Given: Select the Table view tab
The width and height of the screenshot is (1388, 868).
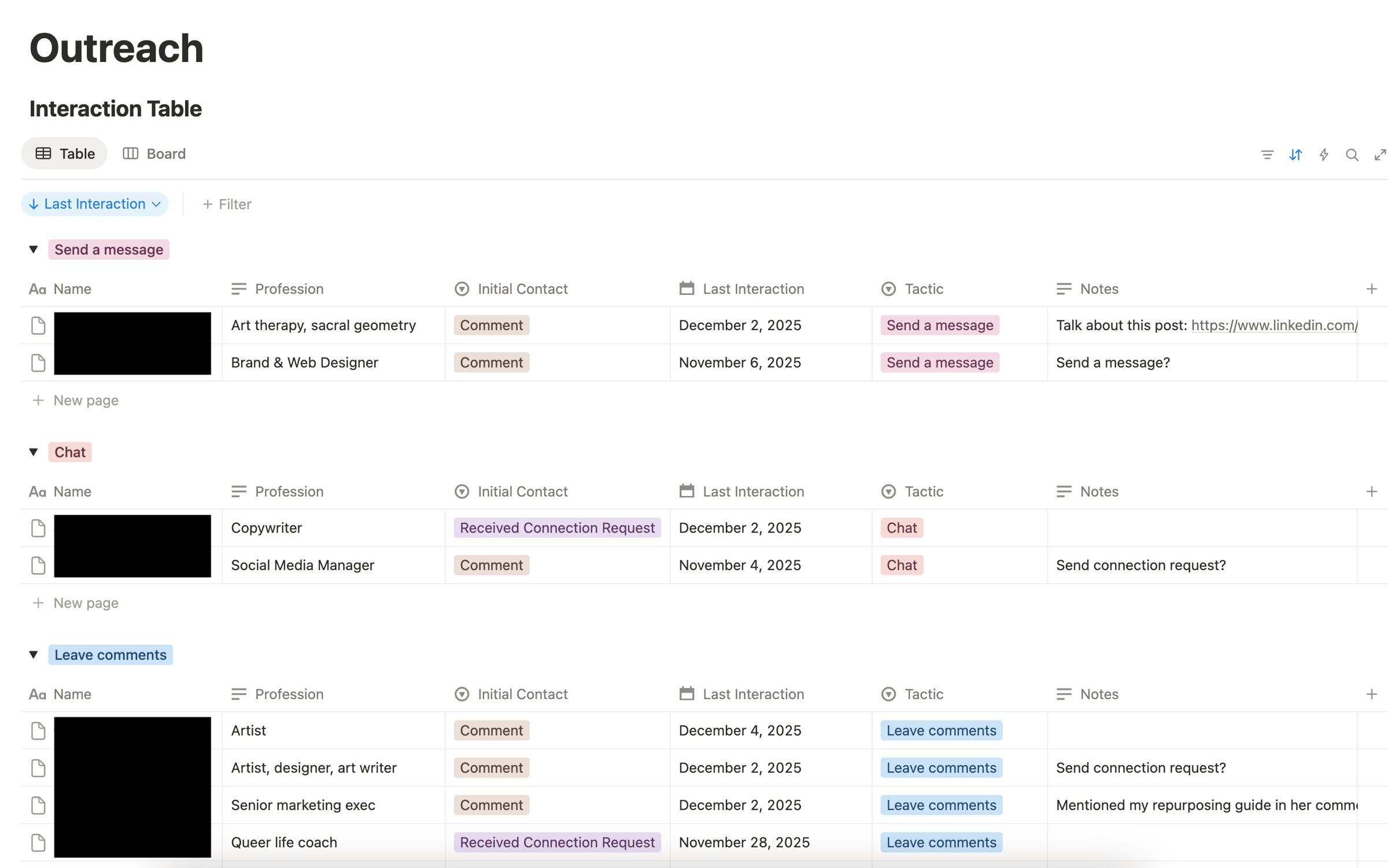Looking at the screenshot, I should click(x=65, y=154).
